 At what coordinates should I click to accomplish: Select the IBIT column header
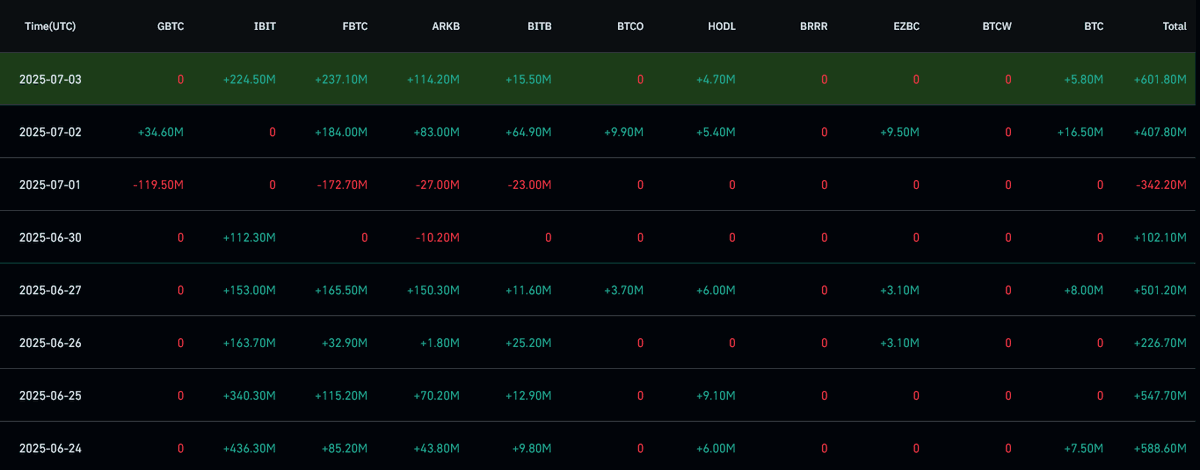(x=265, y=26)
